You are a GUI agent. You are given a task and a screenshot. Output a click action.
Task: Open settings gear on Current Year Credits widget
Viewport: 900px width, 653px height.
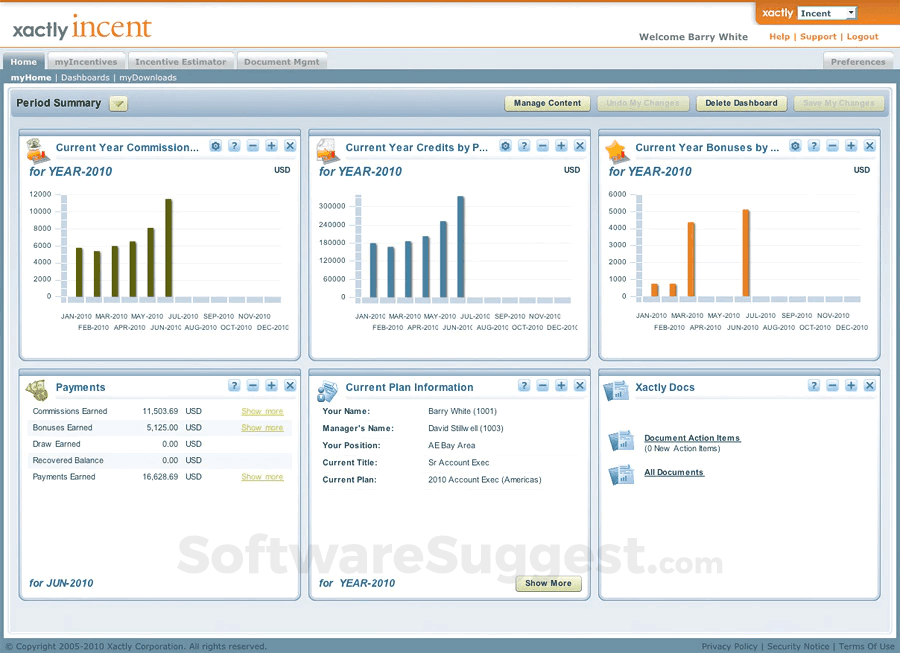(506, 146)
